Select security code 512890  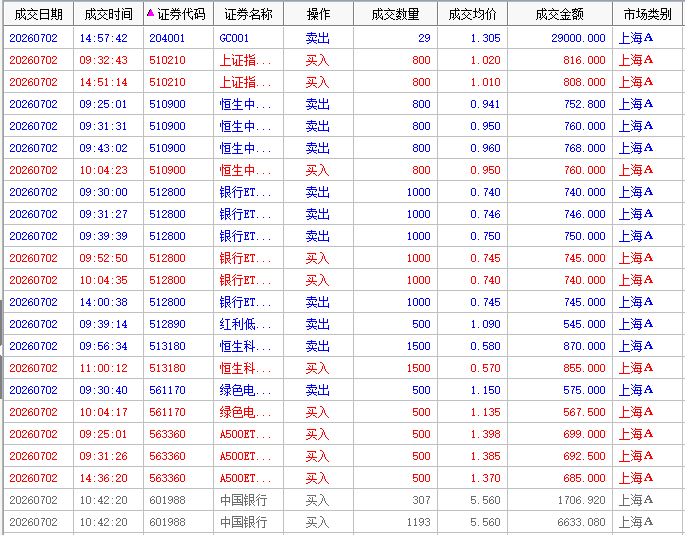point(167,324)
